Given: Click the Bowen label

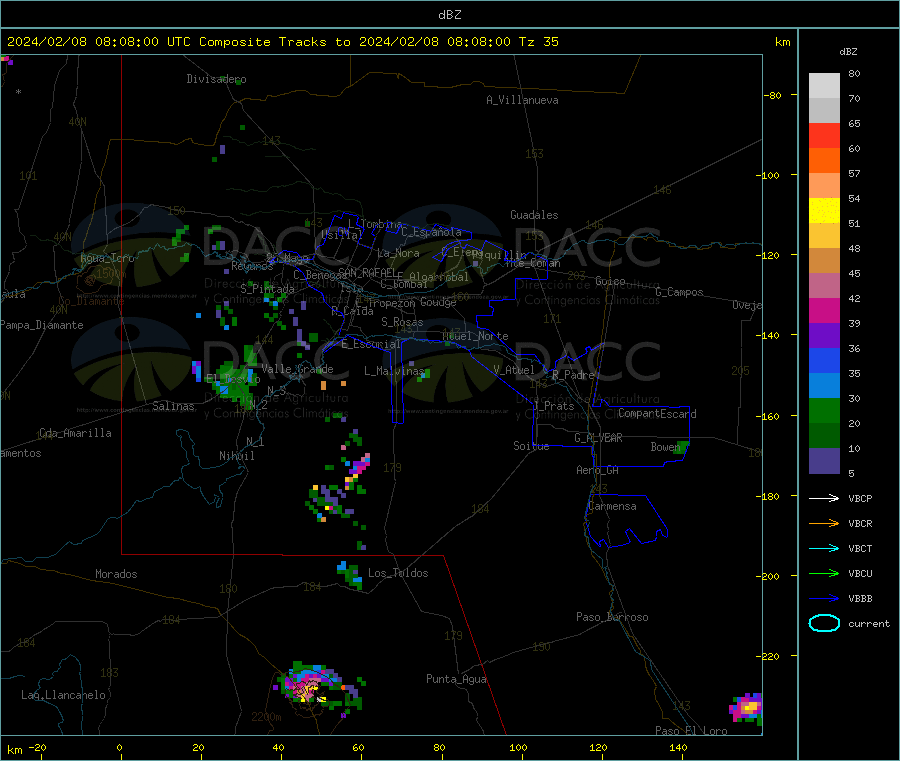Looking at the screenshot, I should [665, 446].
